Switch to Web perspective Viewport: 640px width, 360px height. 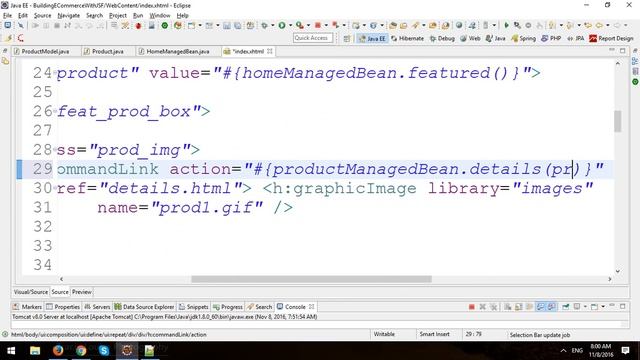point(470,38)
